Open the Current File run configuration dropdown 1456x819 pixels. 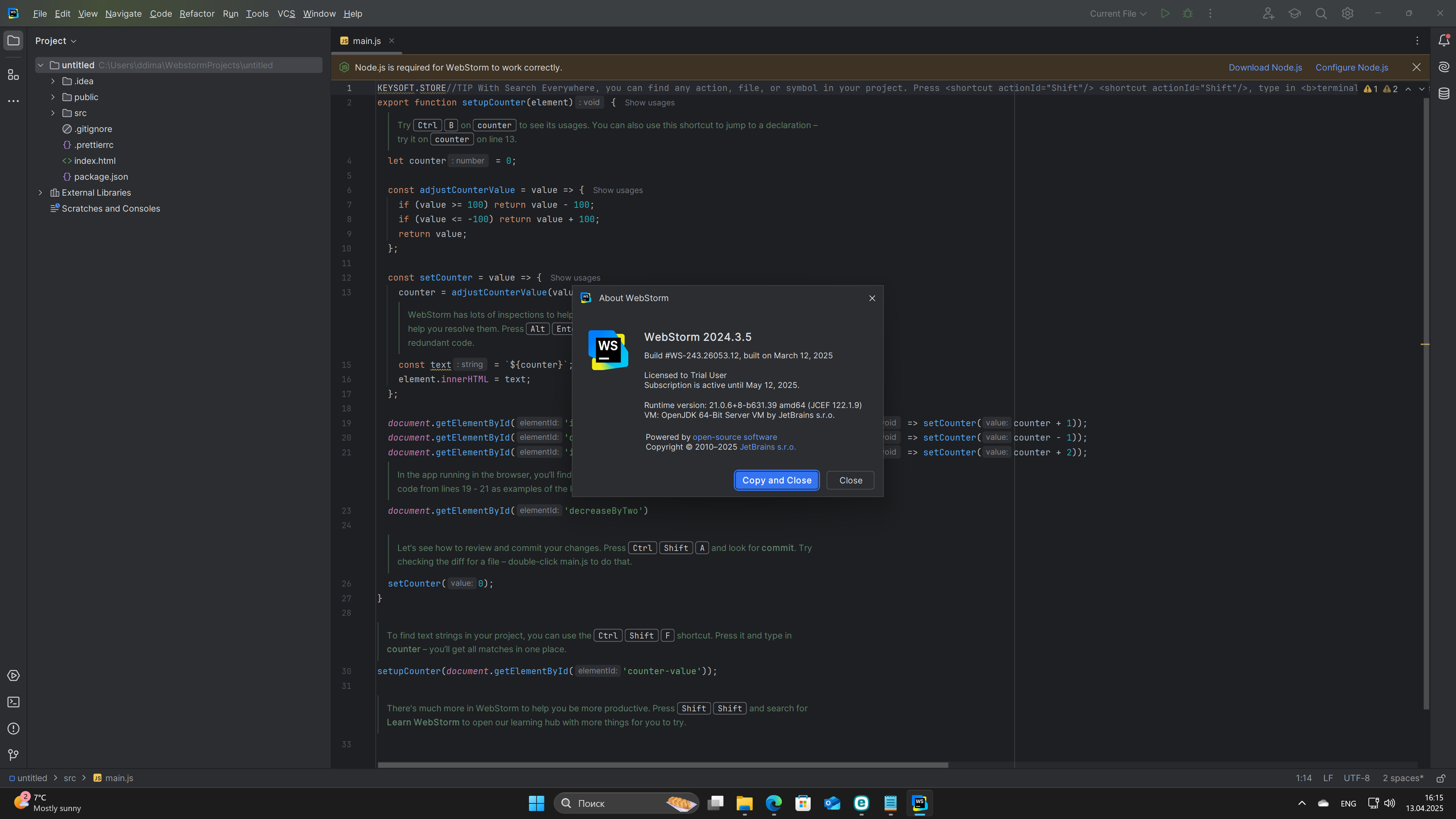(1117, 14)
